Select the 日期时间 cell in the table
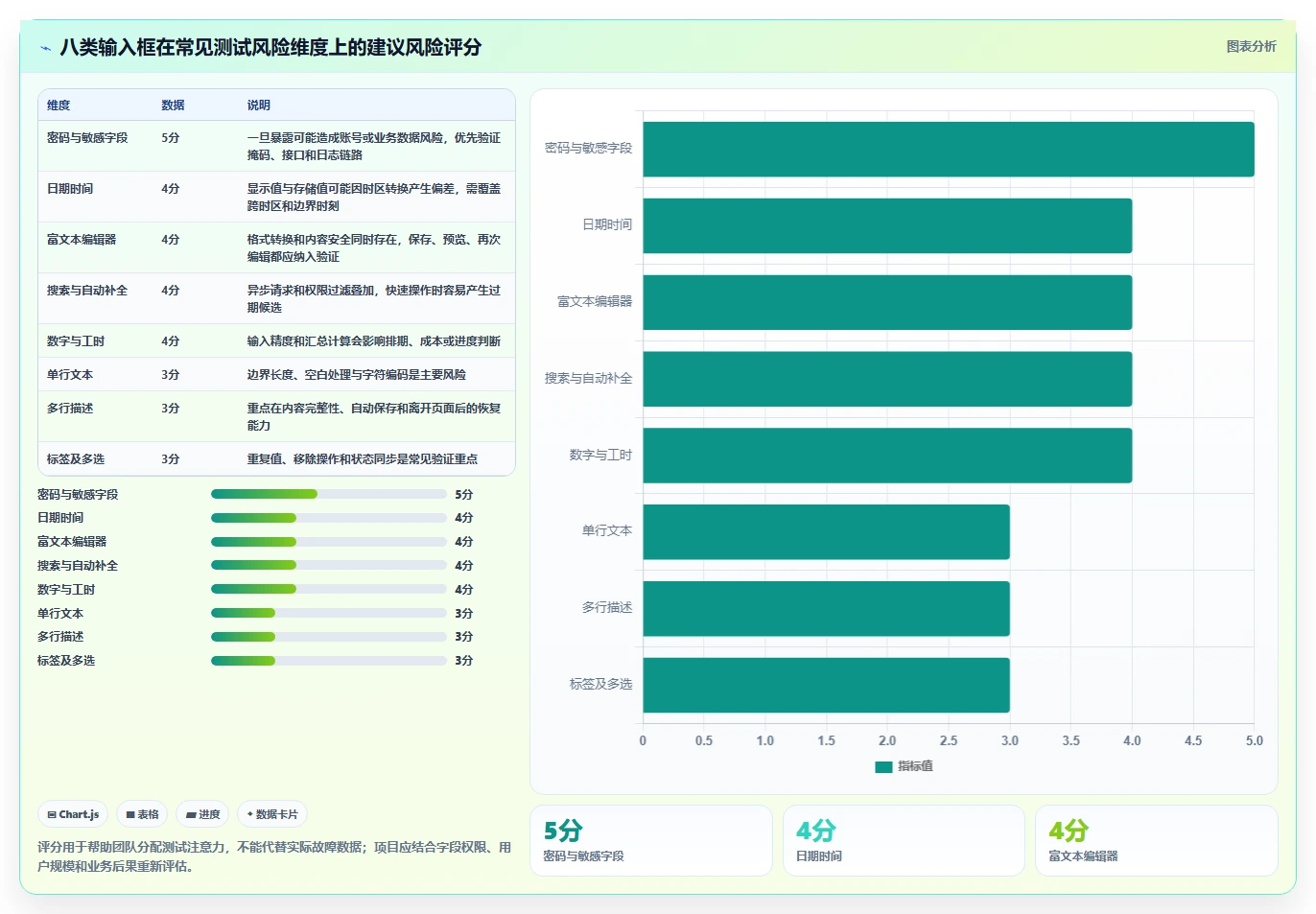This screenshot has width=1316, height=914. [70, 189]
